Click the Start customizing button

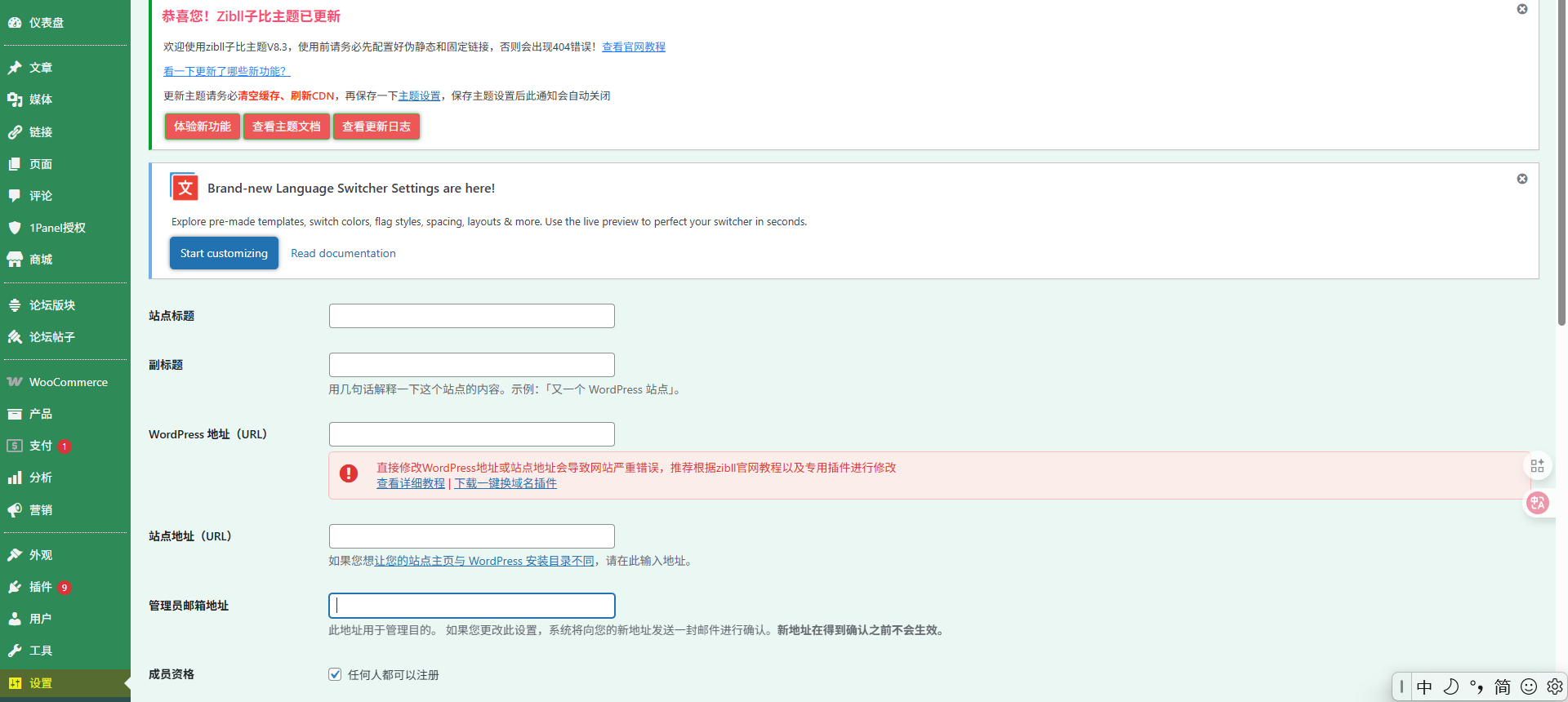click(224, 253)
